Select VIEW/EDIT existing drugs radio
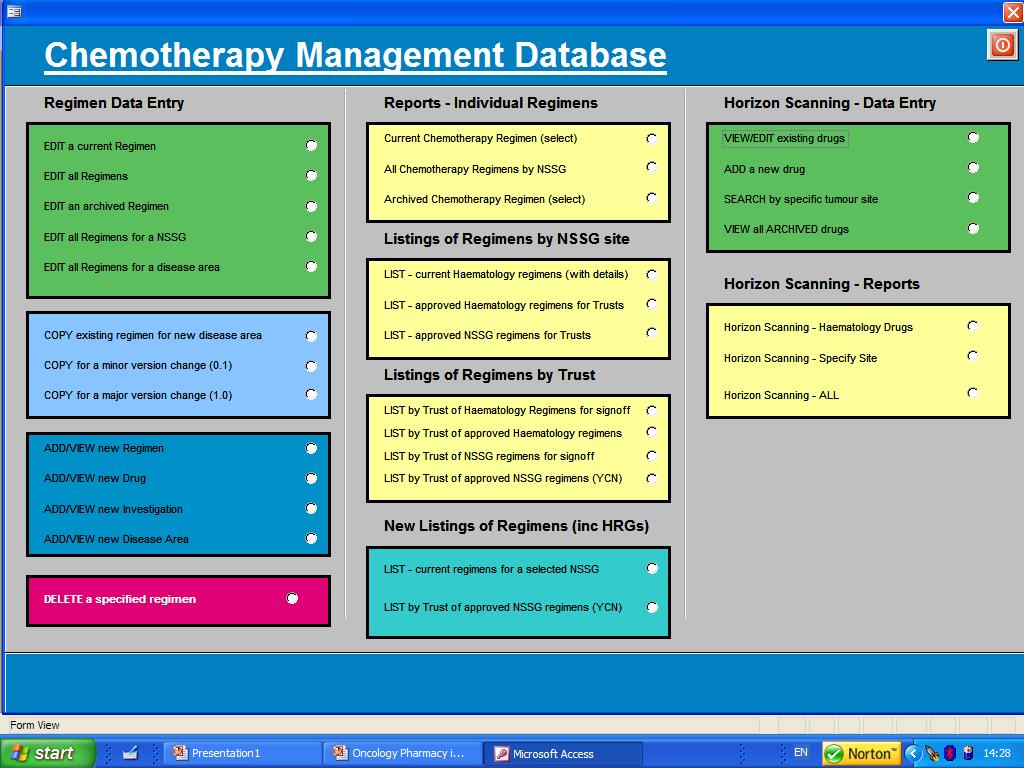Image resolution: width=1024 pixels, height=768 pixels. pos(973,137)
